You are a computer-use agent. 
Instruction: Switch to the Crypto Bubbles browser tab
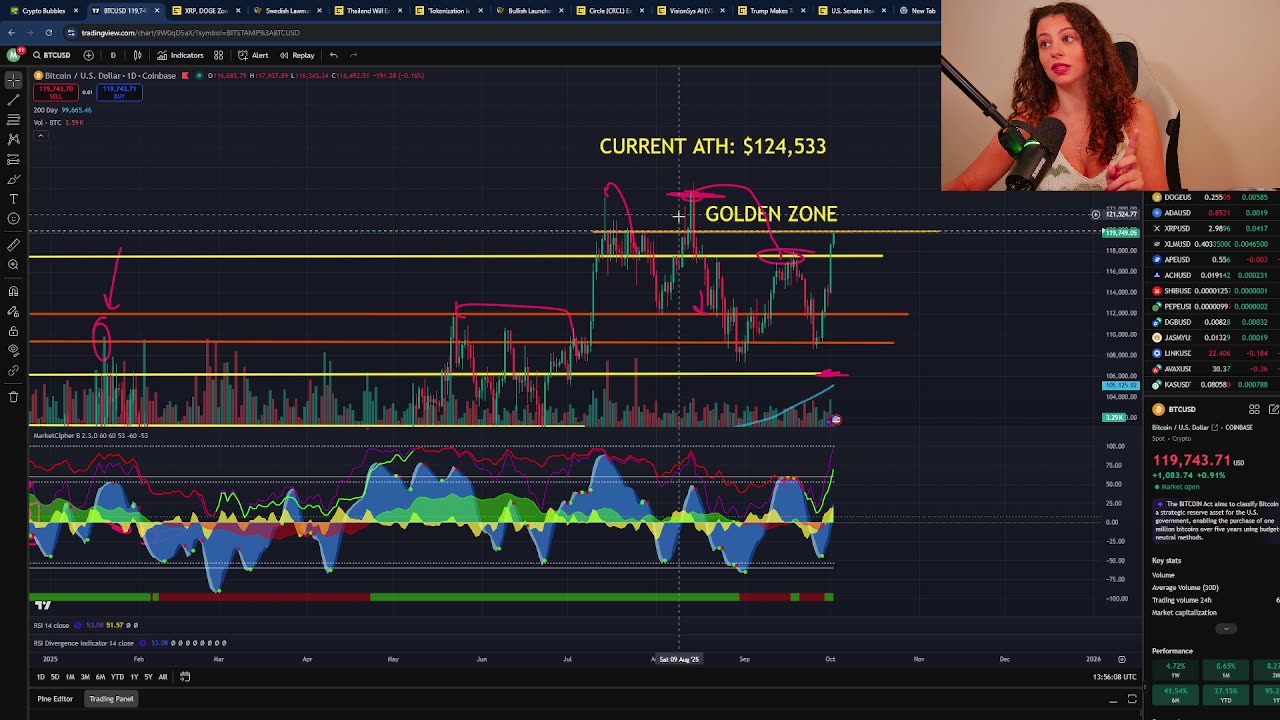(43, 10)
